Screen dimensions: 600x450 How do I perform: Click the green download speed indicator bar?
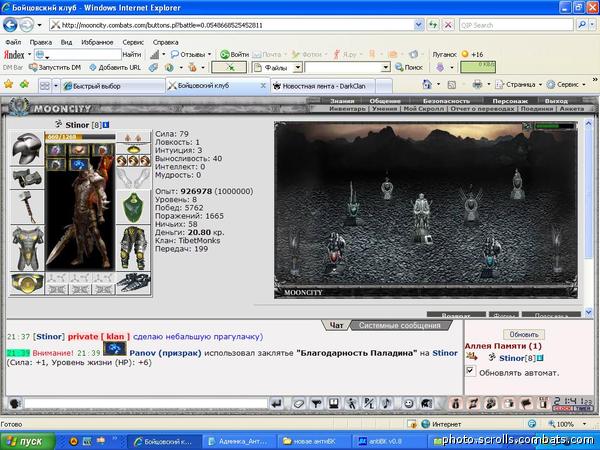pyautogui.click(x=478, y=67)
